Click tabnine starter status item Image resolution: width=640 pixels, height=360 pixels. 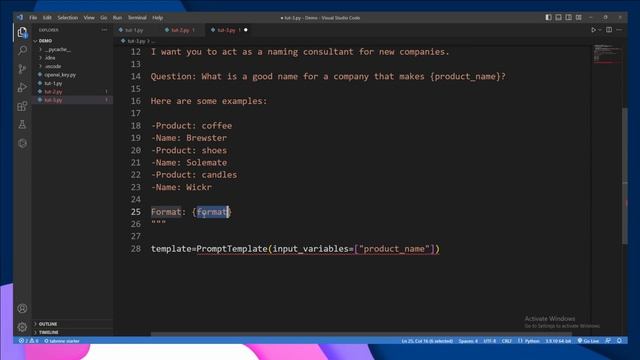pos(62,341)
